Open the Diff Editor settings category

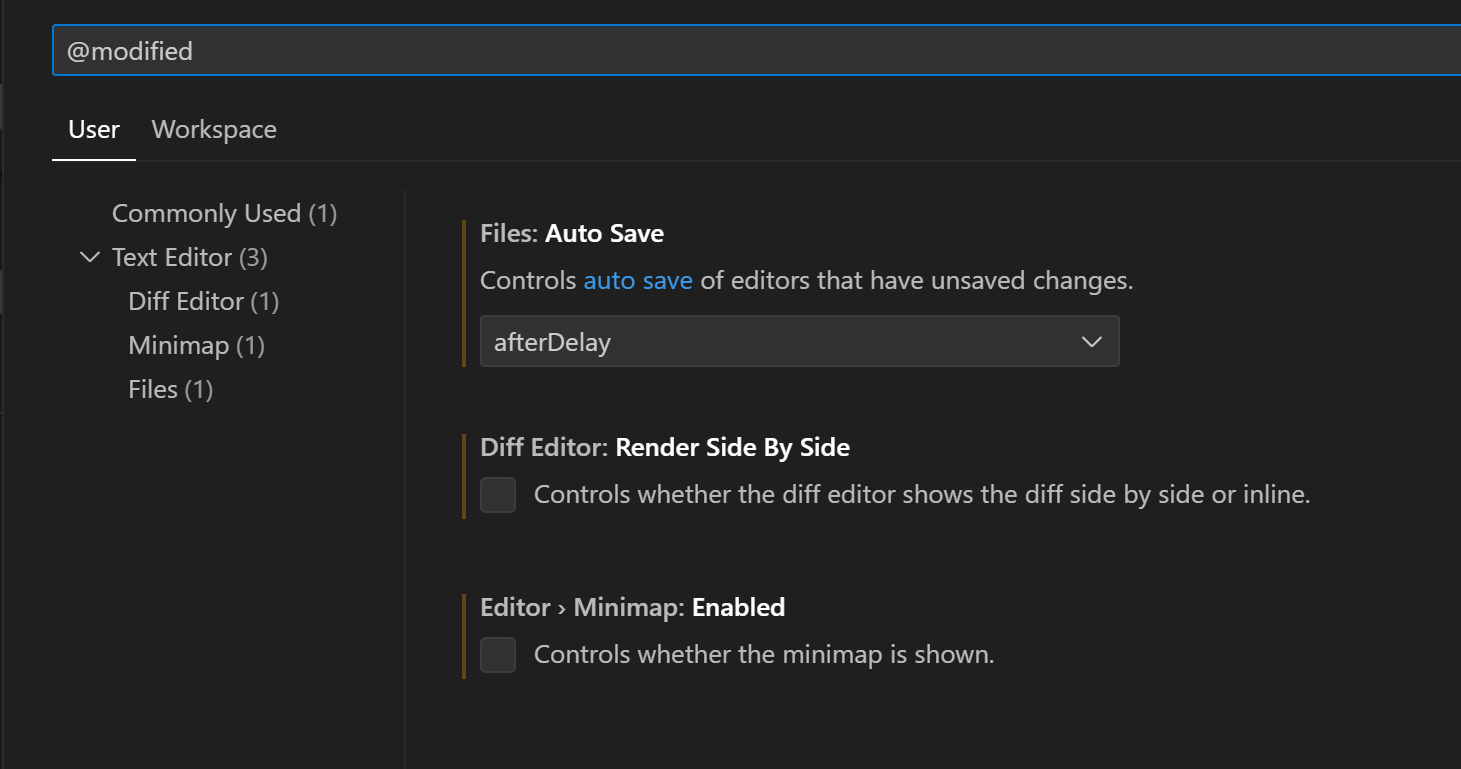(x=203, y=301)
